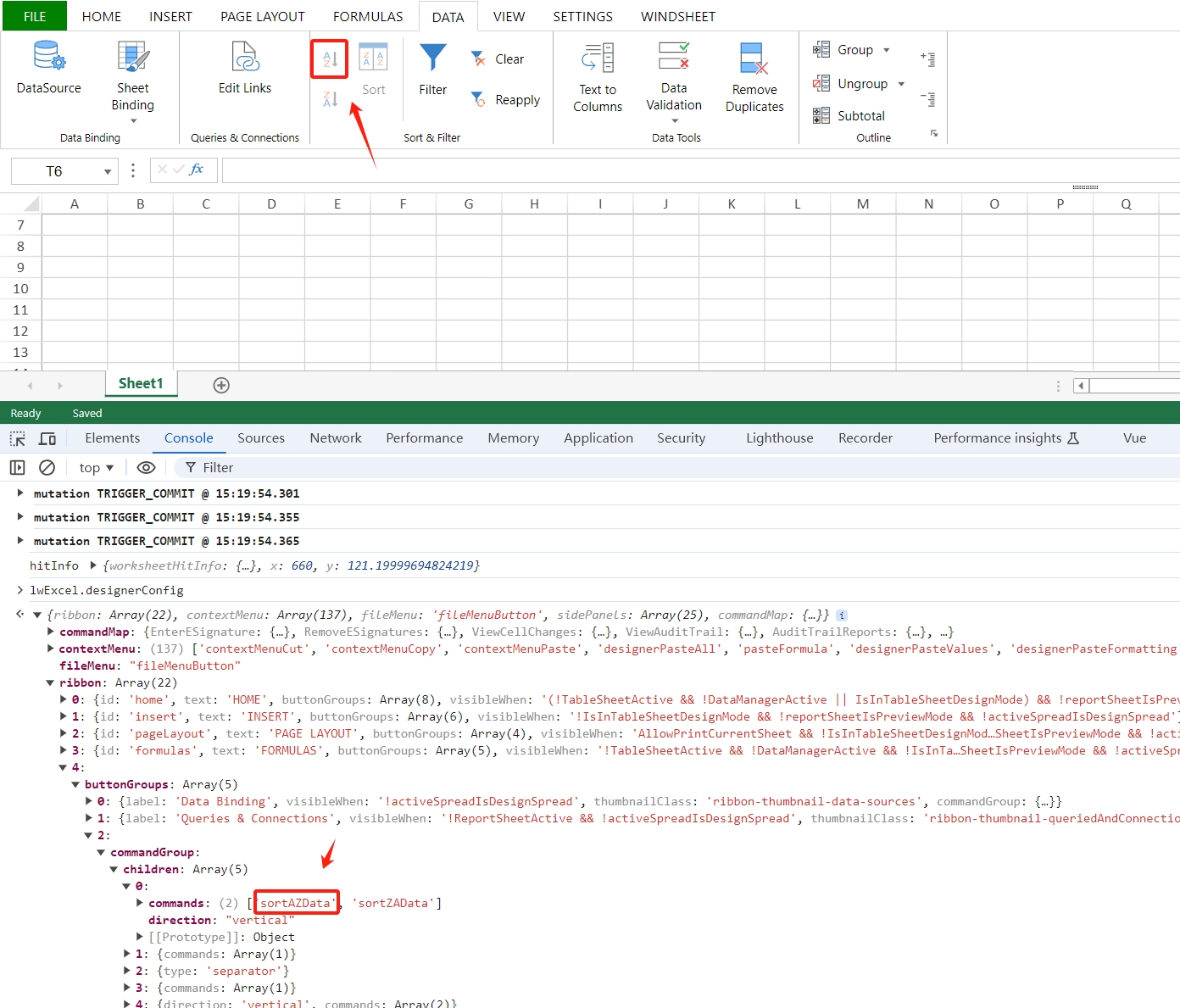Toggle the live expression eye icon

tap(146, 467)
